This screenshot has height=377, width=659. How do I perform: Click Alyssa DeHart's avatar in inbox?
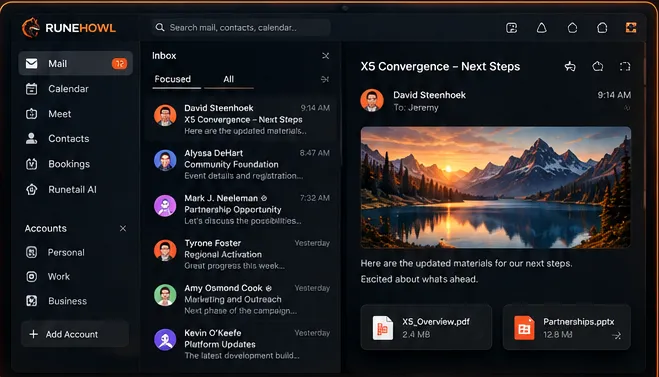165,160
